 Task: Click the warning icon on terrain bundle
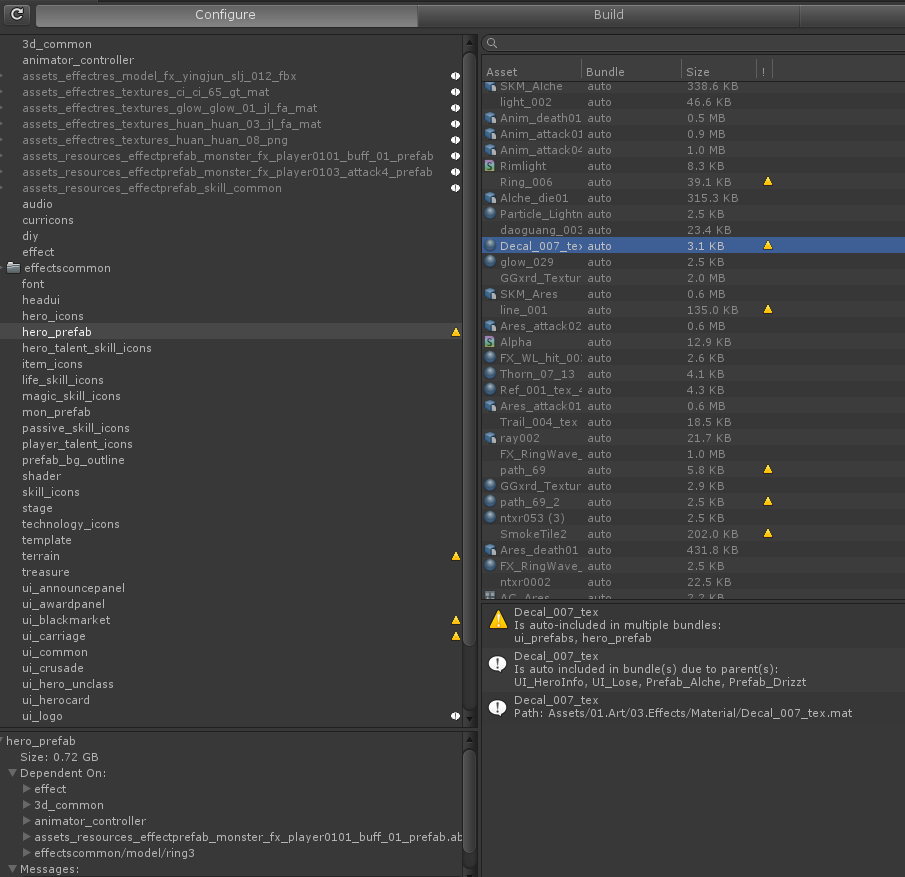click(455, 556)
